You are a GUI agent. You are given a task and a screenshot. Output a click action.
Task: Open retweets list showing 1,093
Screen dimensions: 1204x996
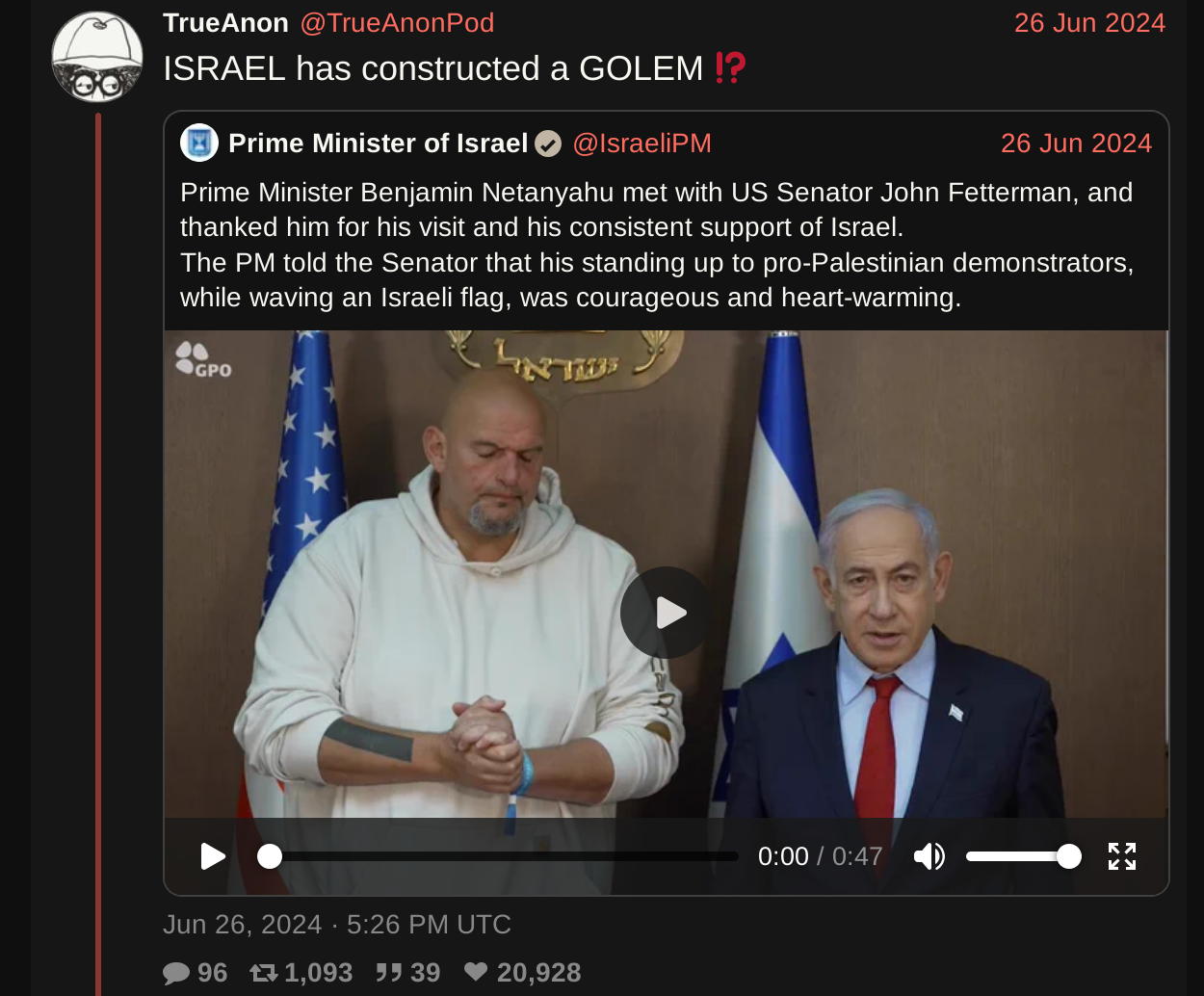(x=301, y=973)
